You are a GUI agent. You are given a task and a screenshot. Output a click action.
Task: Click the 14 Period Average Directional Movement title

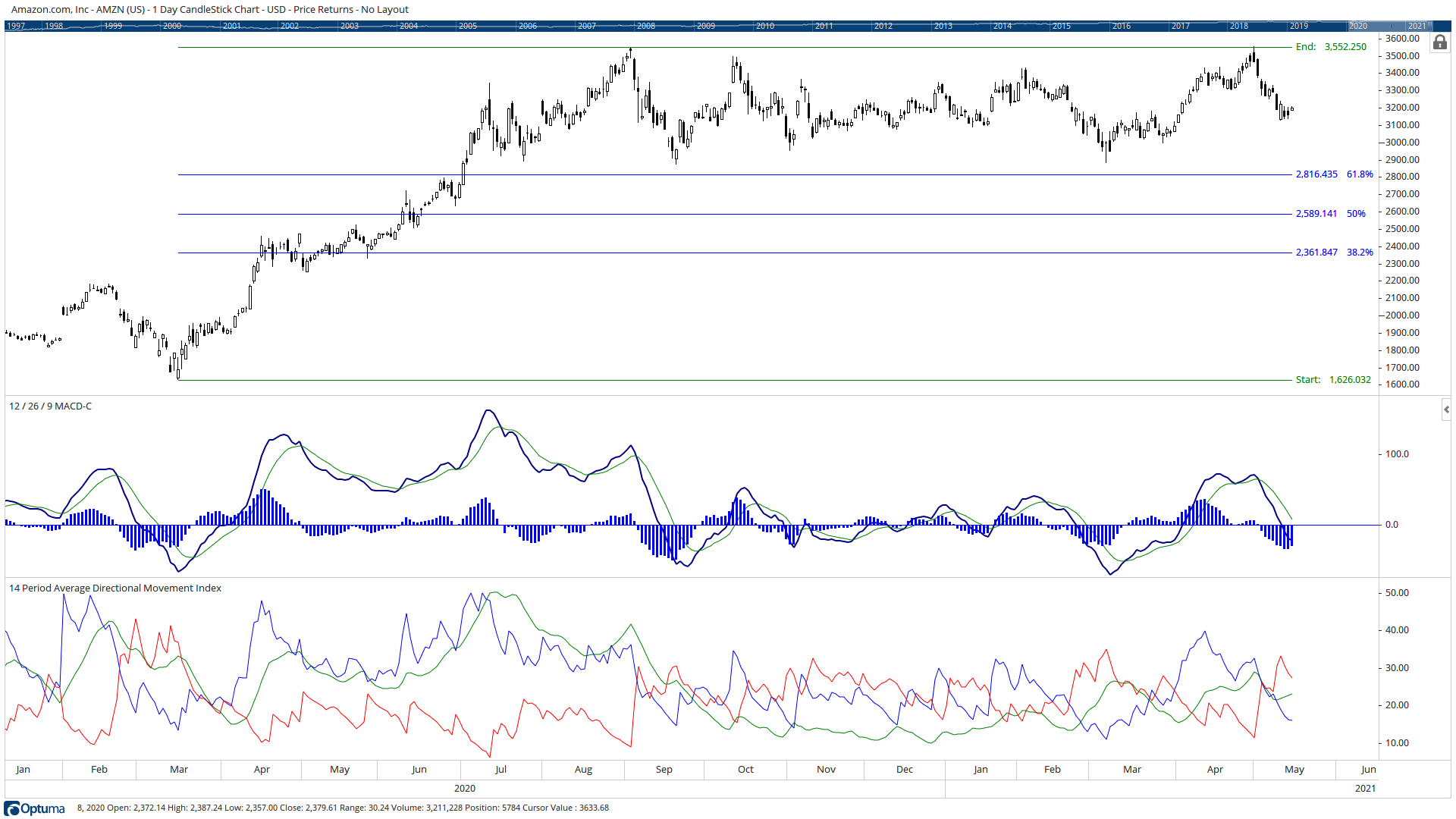[x=115, y=588]
